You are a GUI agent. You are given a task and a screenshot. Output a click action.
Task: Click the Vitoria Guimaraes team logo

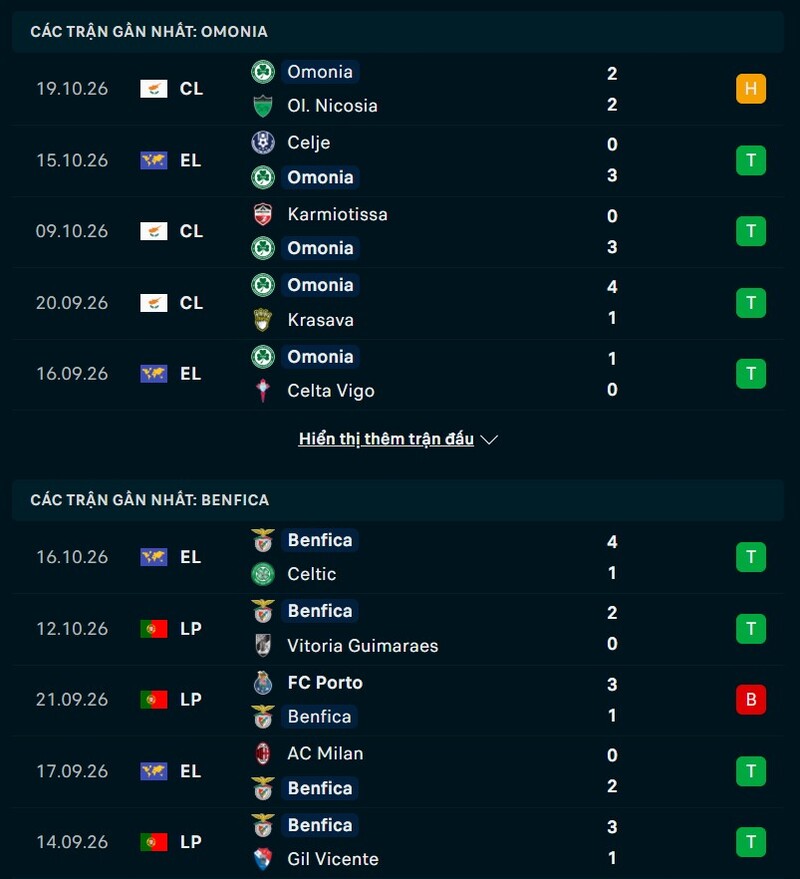click(262, 645)
